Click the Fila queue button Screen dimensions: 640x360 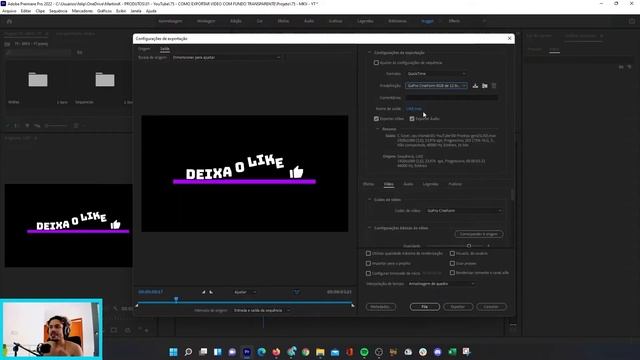[424, 307]
